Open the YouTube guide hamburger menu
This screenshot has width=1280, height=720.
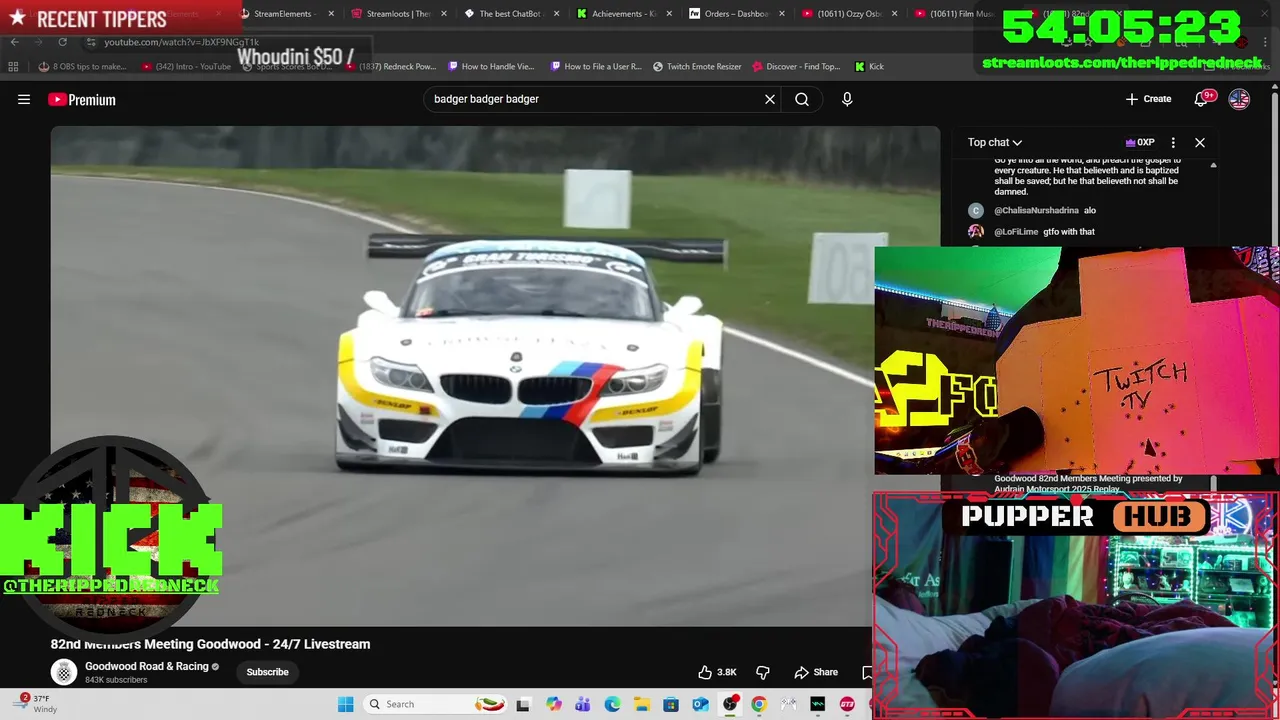(24, 99)
